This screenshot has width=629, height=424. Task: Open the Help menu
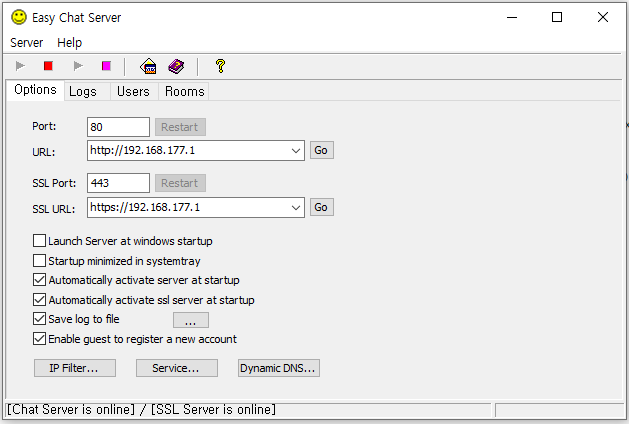[69, 43]
